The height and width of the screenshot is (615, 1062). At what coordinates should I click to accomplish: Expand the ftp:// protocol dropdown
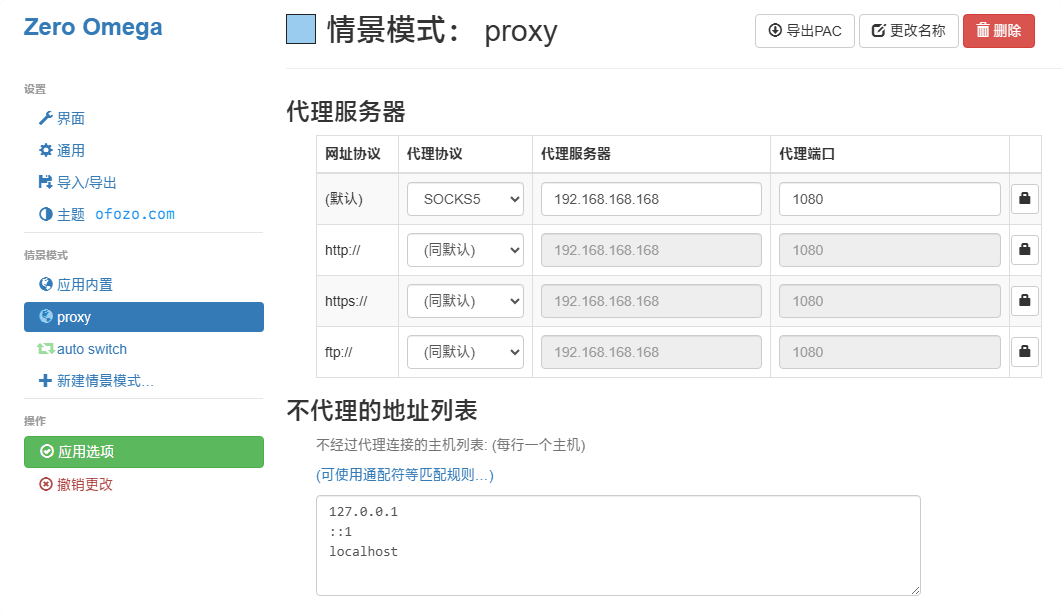tap(465, 352)
